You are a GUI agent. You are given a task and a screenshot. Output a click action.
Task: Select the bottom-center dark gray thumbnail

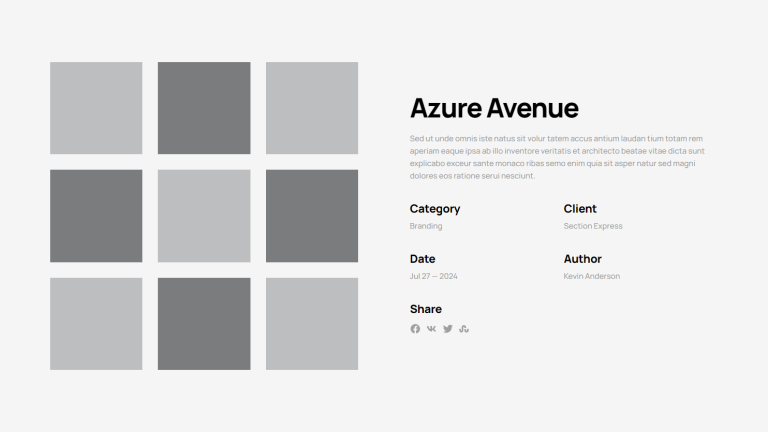click(x=204, y=324)
